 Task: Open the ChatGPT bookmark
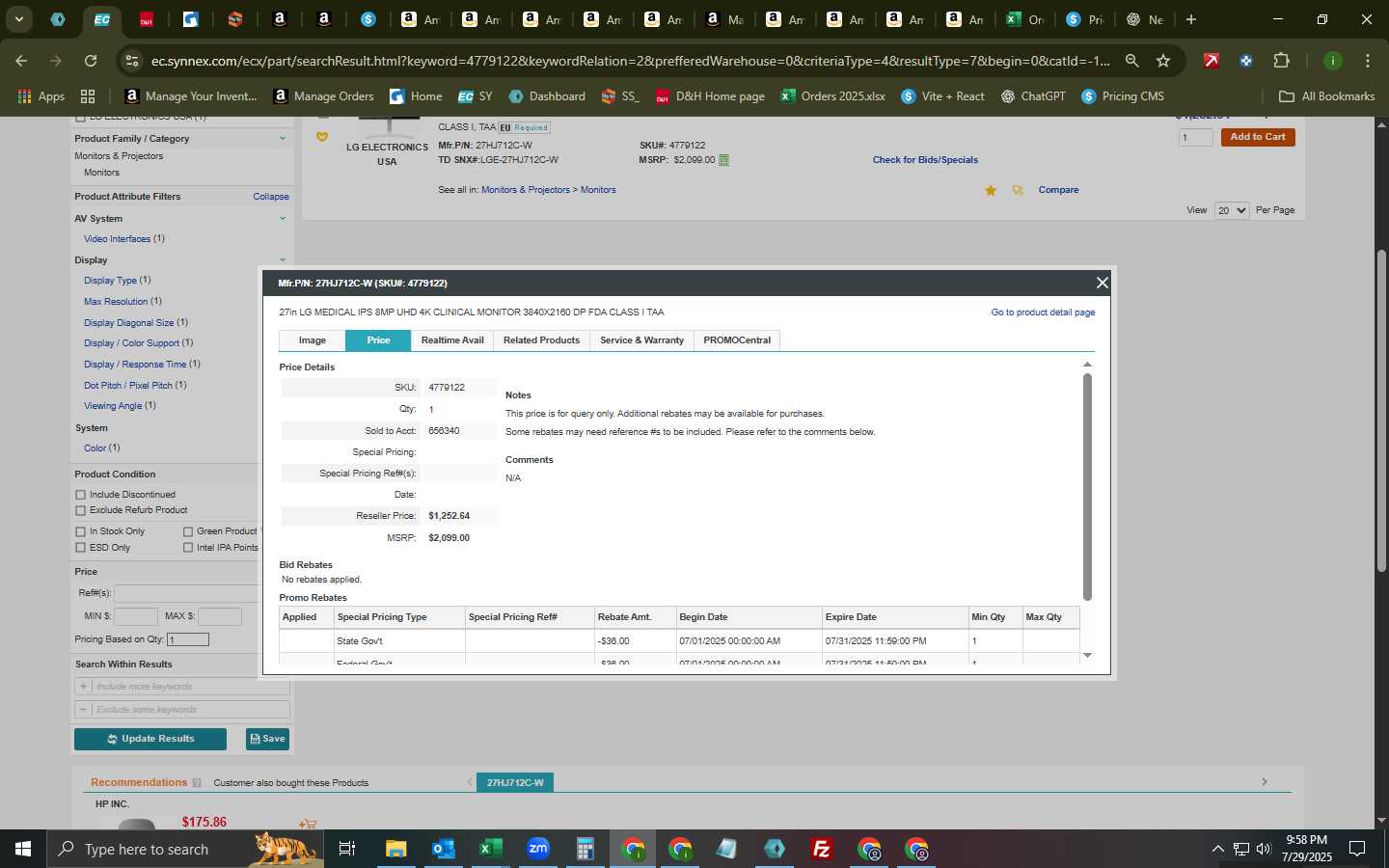[x=1033, y=96]
